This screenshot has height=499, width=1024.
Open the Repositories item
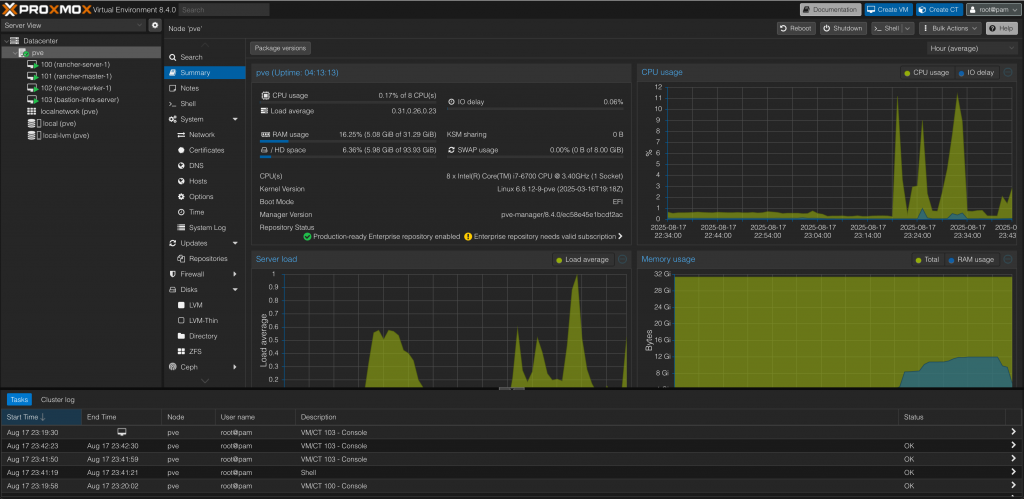pos(204,259)
